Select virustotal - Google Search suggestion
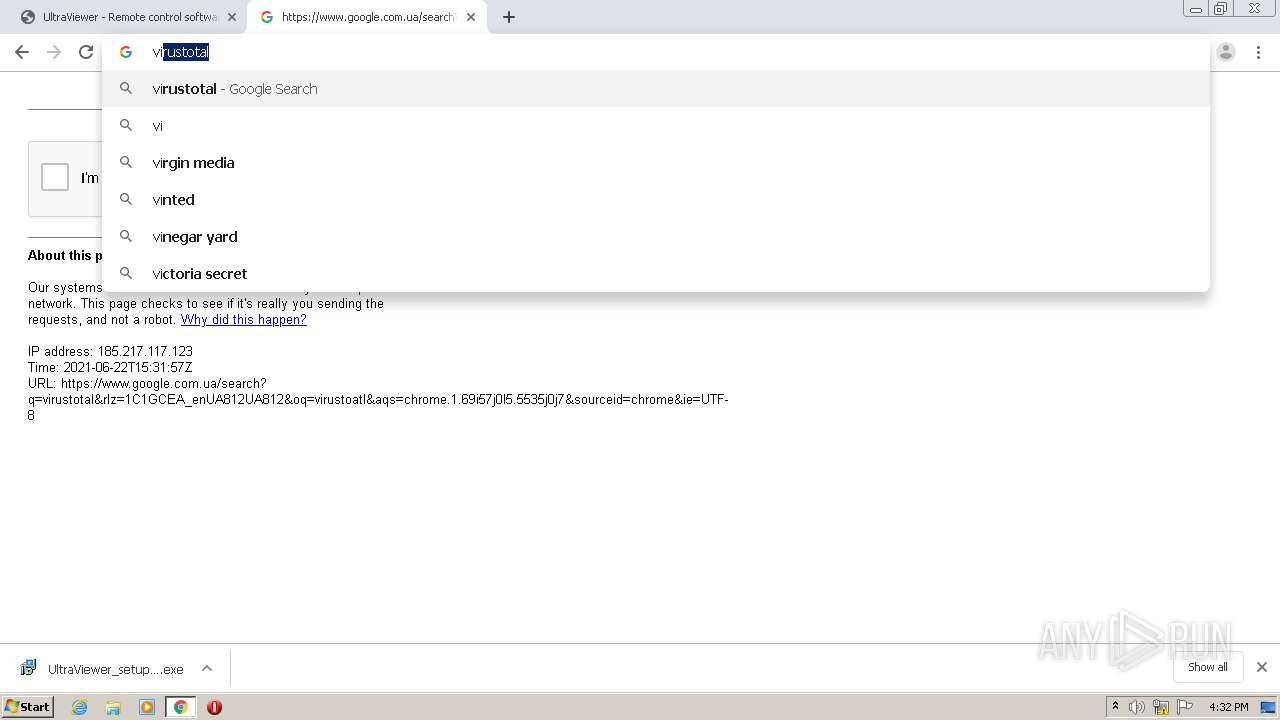1280x720 pixels. [656, 89]
